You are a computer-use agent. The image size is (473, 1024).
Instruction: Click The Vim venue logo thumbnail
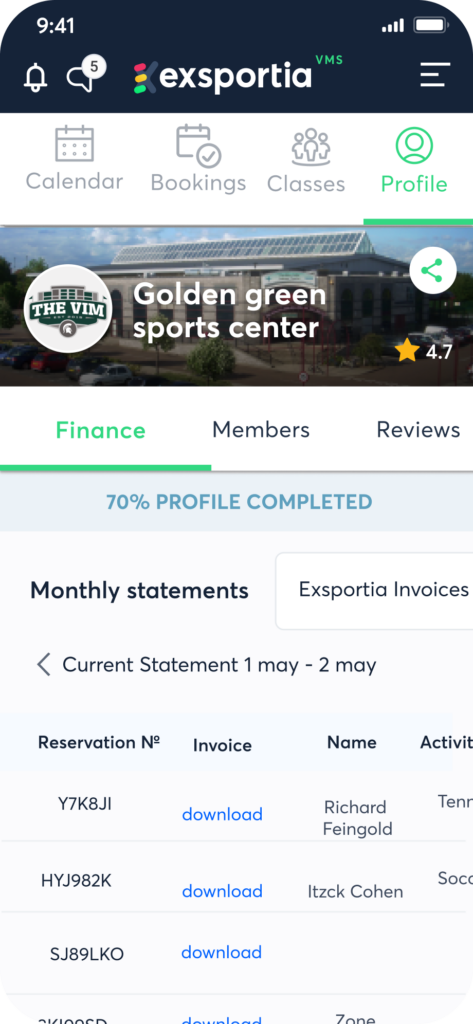(x=68, y=309)
